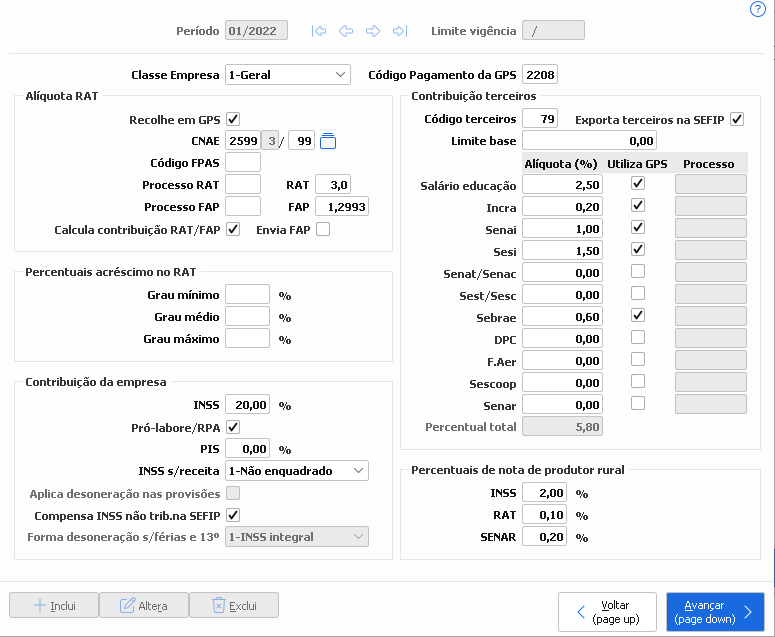Enable the Envia FAP checkbox
This screenshot has height=637, width=775.
tap(322, 229)
